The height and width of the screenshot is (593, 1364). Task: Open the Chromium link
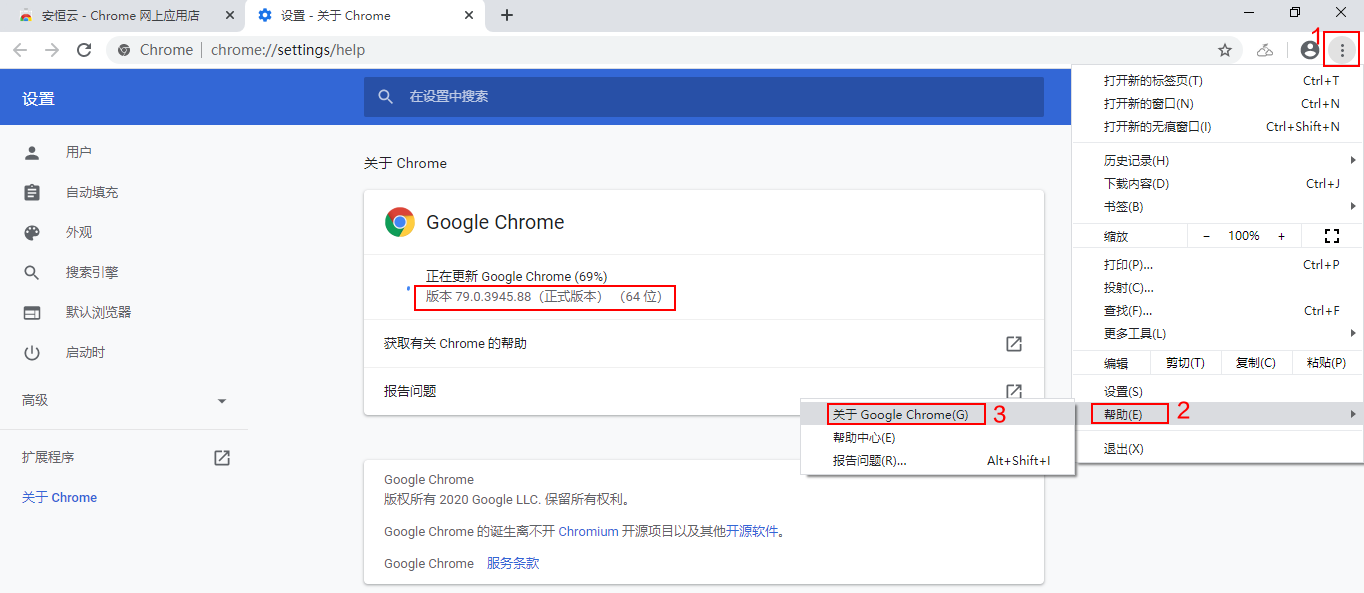(x=588, y=532)
